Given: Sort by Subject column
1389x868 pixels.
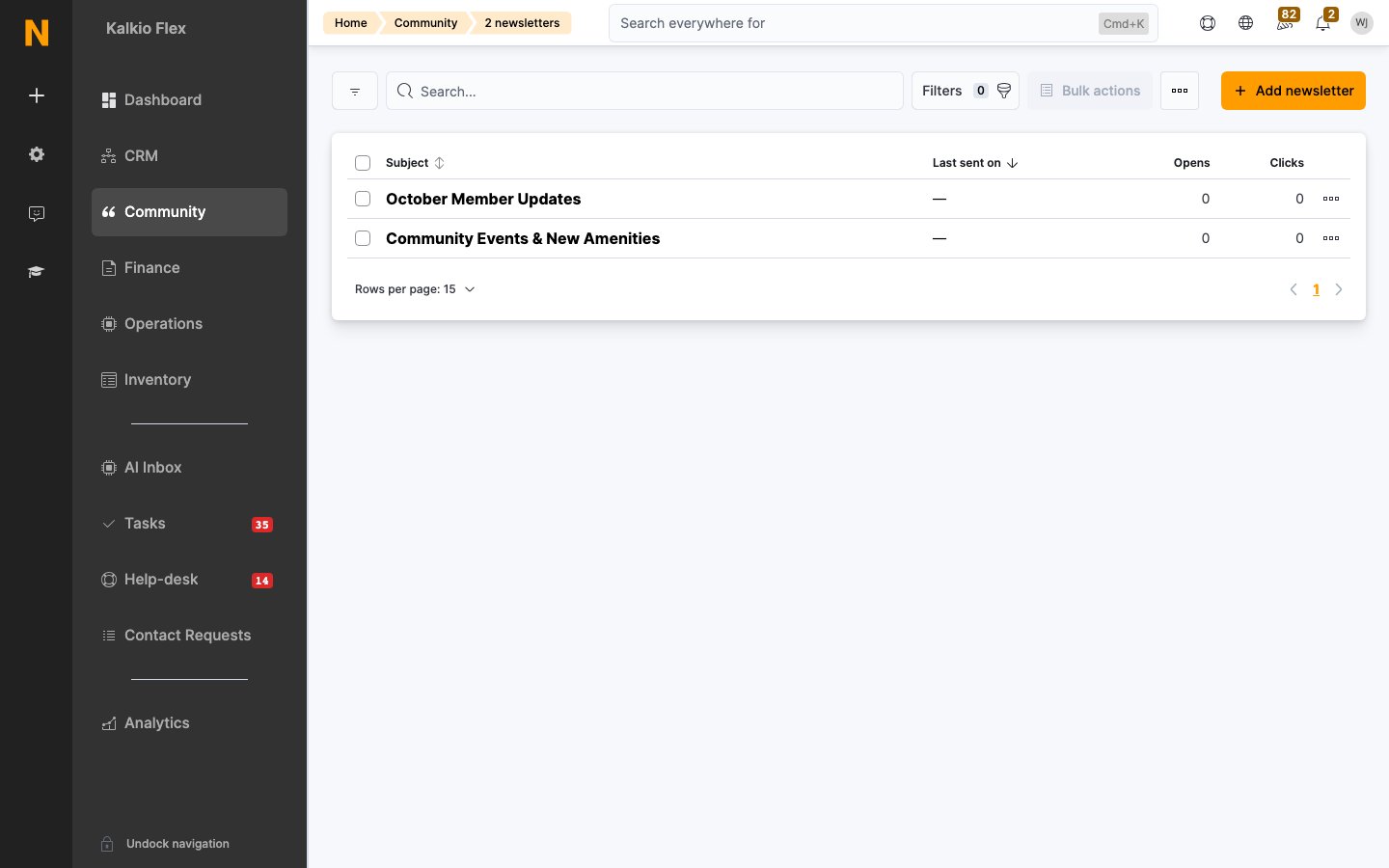Looking at the screenshot, I should [x=415, y=163].
